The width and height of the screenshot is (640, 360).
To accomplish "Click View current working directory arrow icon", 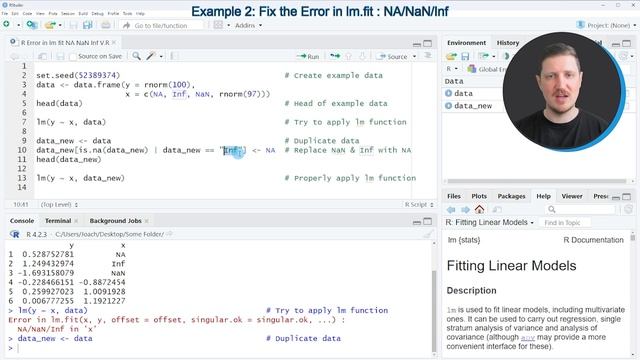I will click(169, 234).
